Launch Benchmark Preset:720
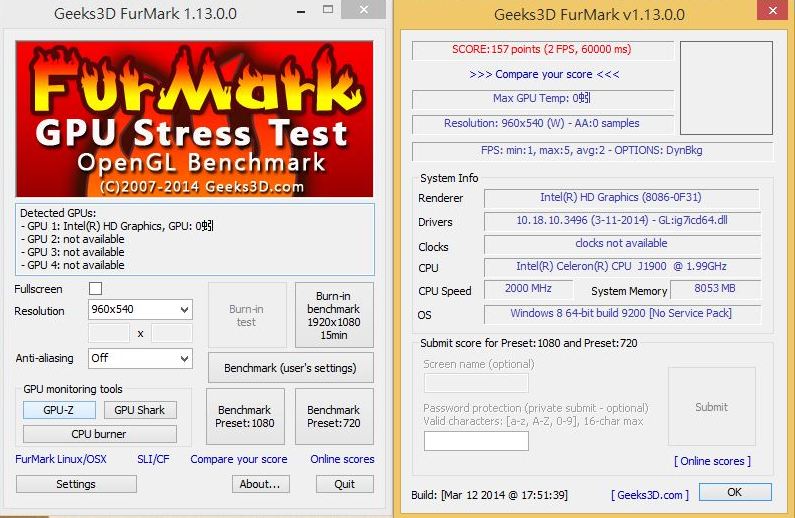 (x=334, y=416)
